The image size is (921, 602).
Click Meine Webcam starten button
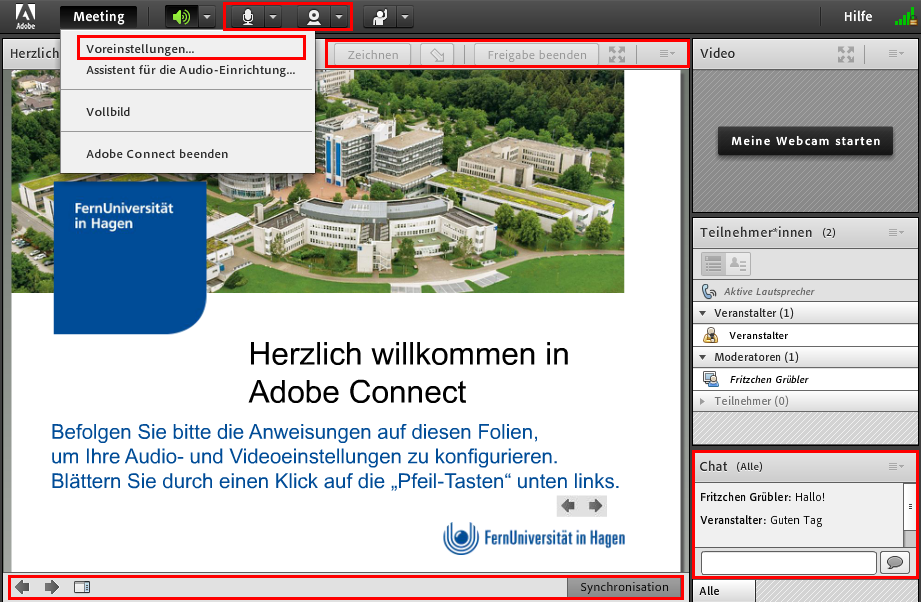point(805,141)
